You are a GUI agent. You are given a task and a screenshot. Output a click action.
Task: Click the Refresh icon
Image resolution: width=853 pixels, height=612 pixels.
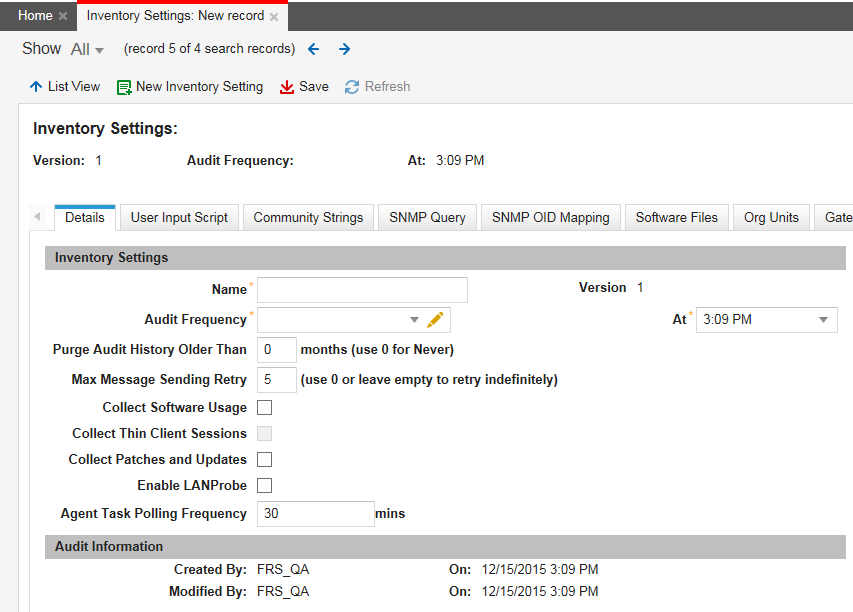point(352,86)
